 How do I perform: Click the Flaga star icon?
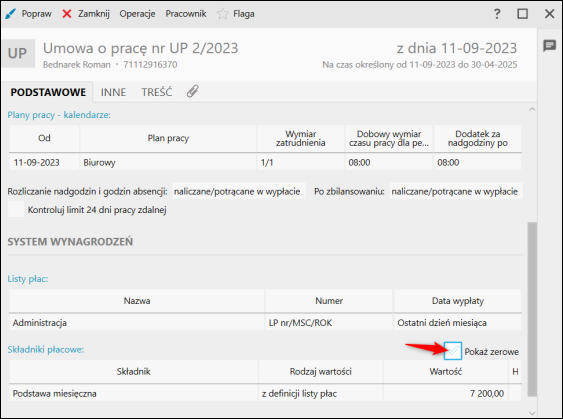click(x=223, y=14)
